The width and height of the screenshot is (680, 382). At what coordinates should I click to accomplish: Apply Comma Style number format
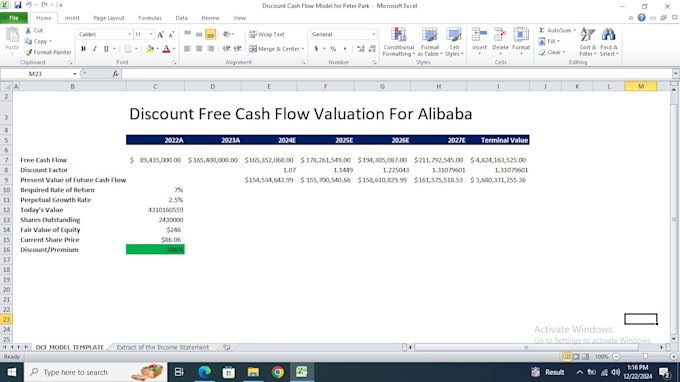(x=345, y=49)
